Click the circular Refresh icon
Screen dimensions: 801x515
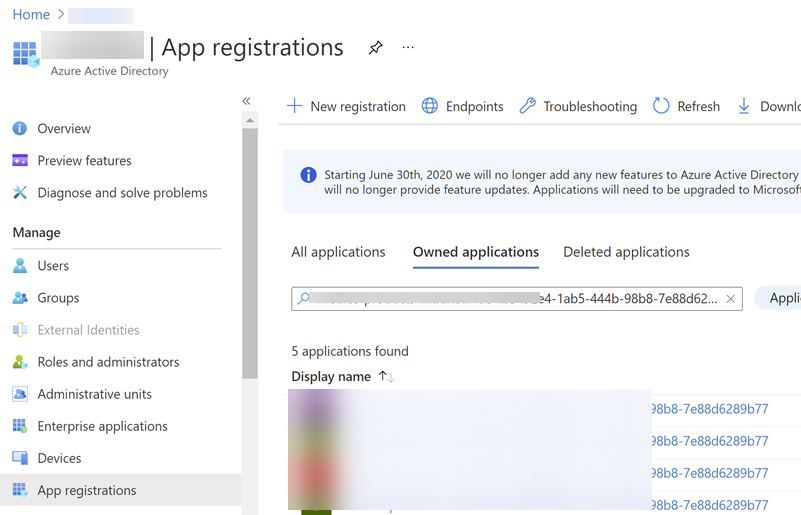pos(661,106)
